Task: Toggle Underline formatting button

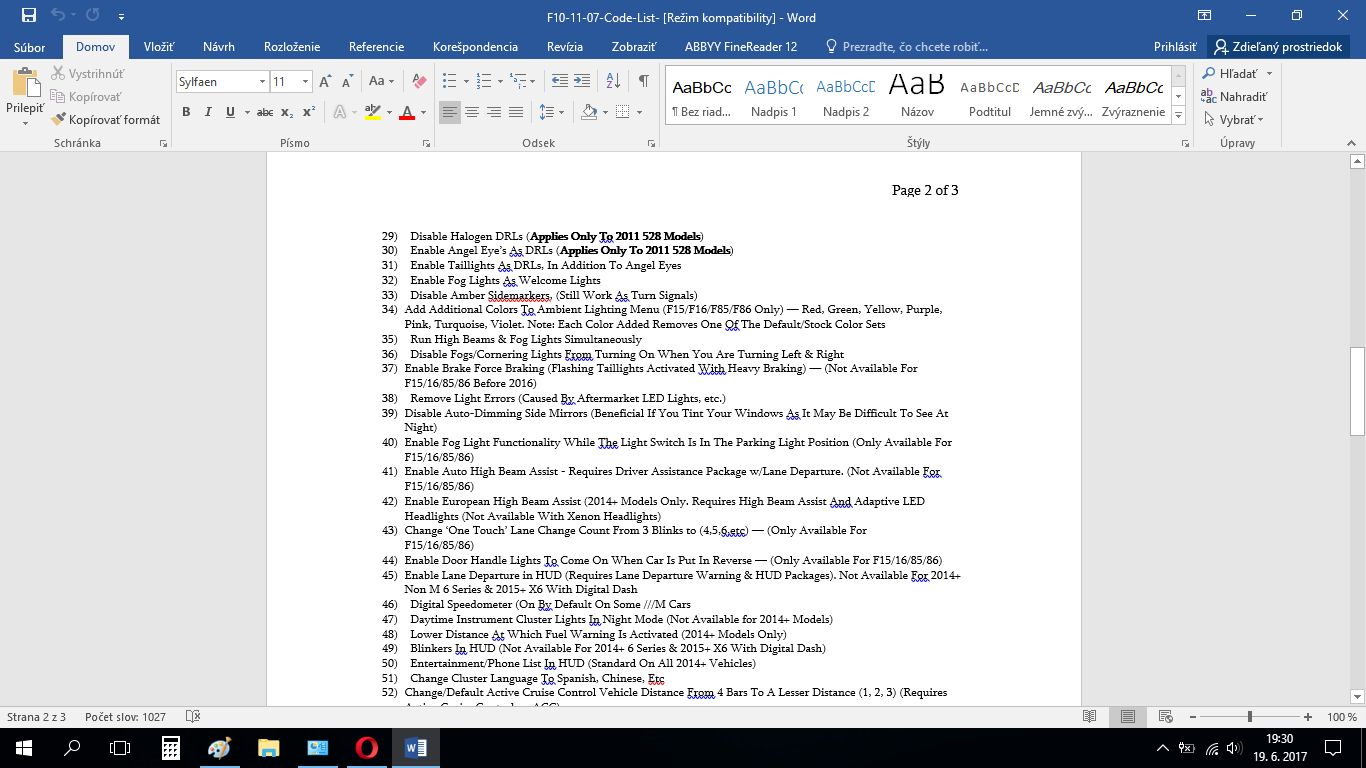Action: click(230, 112)
